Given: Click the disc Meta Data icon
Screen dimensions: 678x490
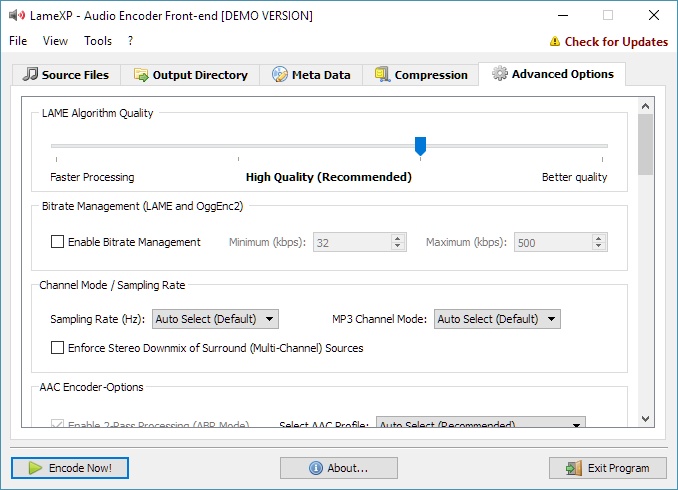Looking at the screenshot, I should coord(279,74).
